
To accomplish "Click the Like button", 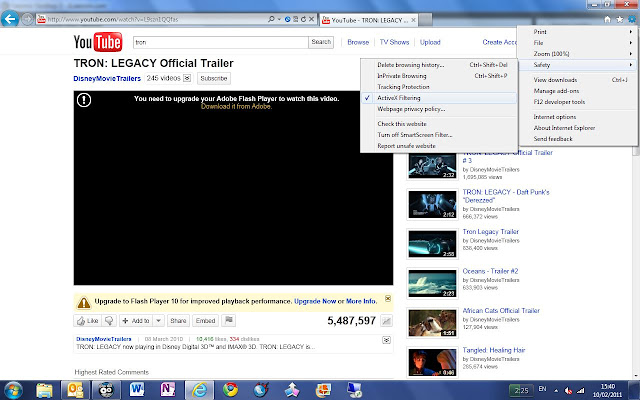I will [87, 320].
